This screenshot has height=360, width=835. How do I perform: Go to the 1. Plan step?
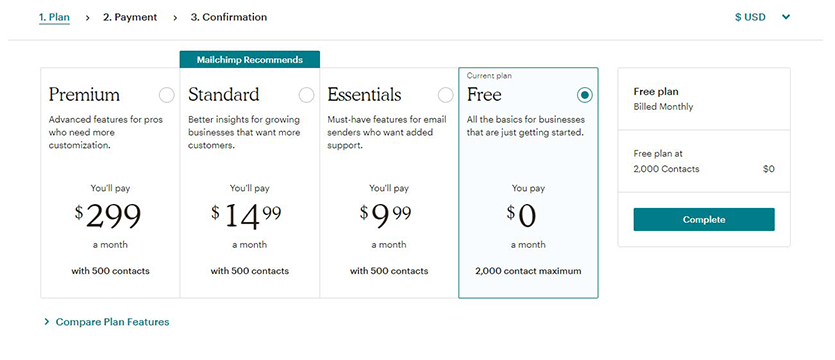tap(54, 17)
